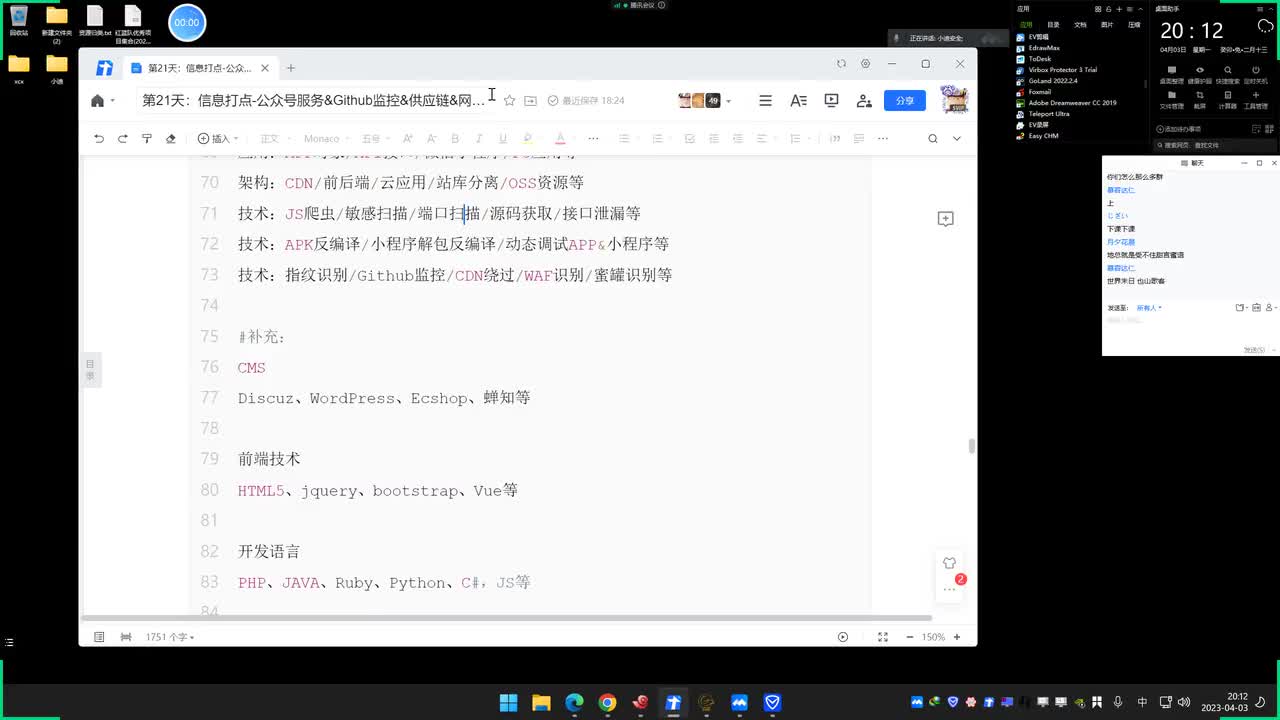Click the page view icon at bottom left
1280x720 pixels.
pyautogui.click(x=99, y=637)
